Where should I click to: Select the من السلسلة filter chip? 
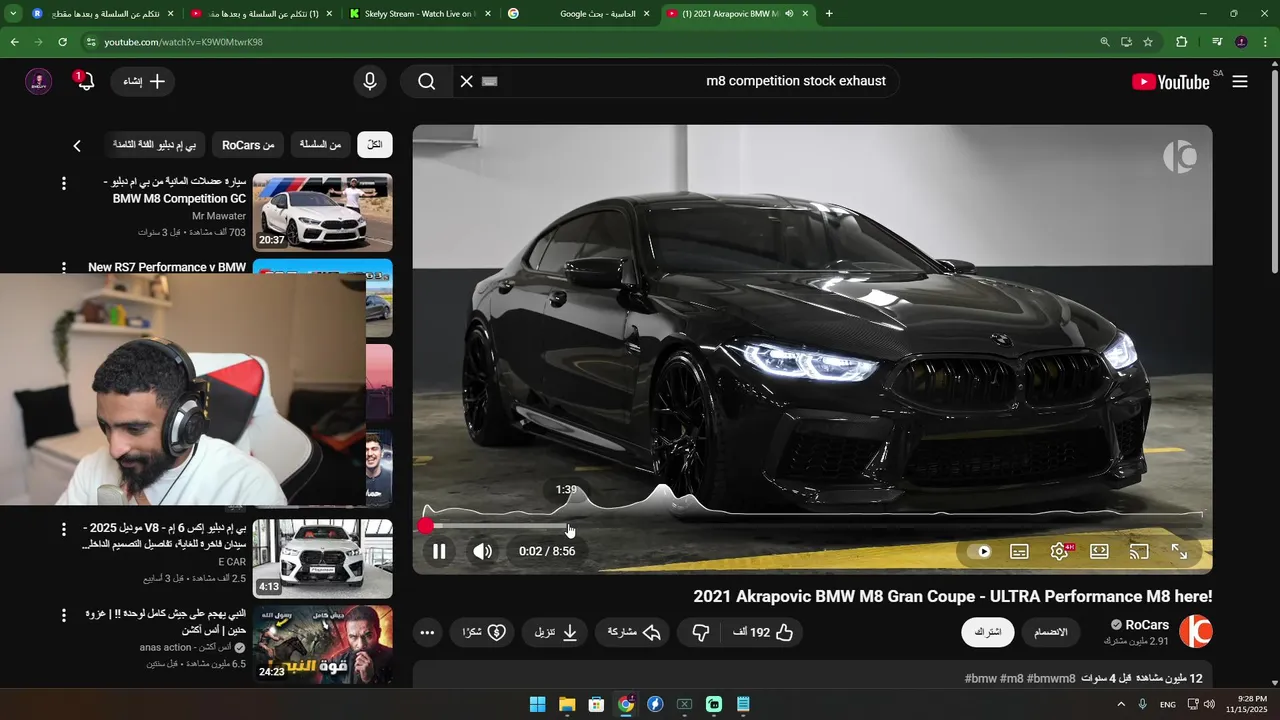(321, 145)
